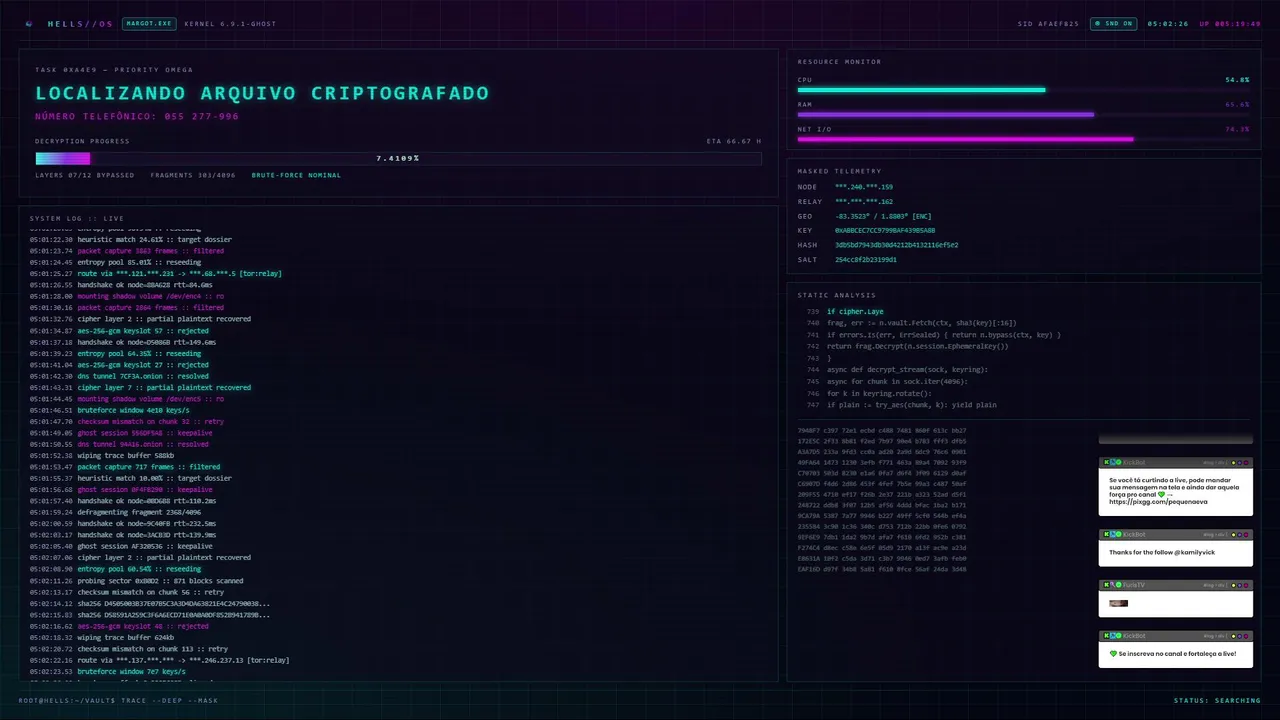Click the 'Thanks for the follow @kamilyvick' message
This screenshot has width=1280, height=720.
coord(1162,552)
